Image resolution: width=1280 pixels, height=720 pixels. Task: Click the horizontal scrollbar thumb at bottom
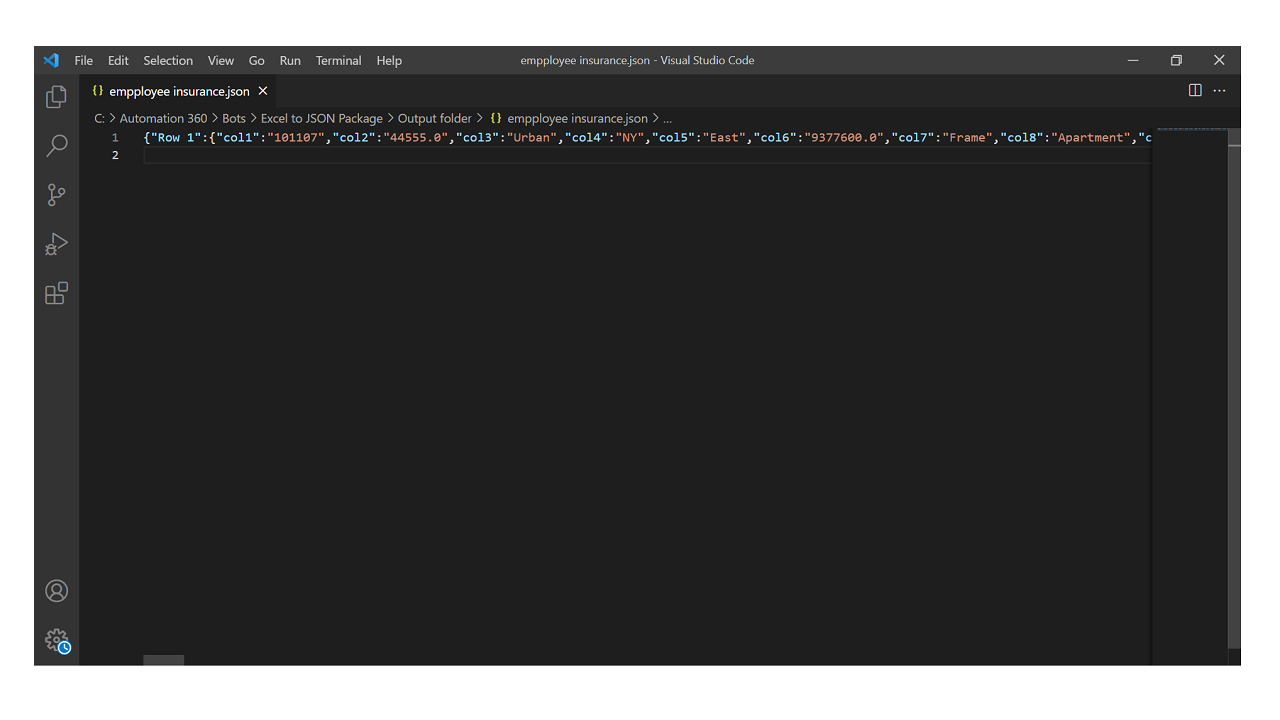click(164, 660)
